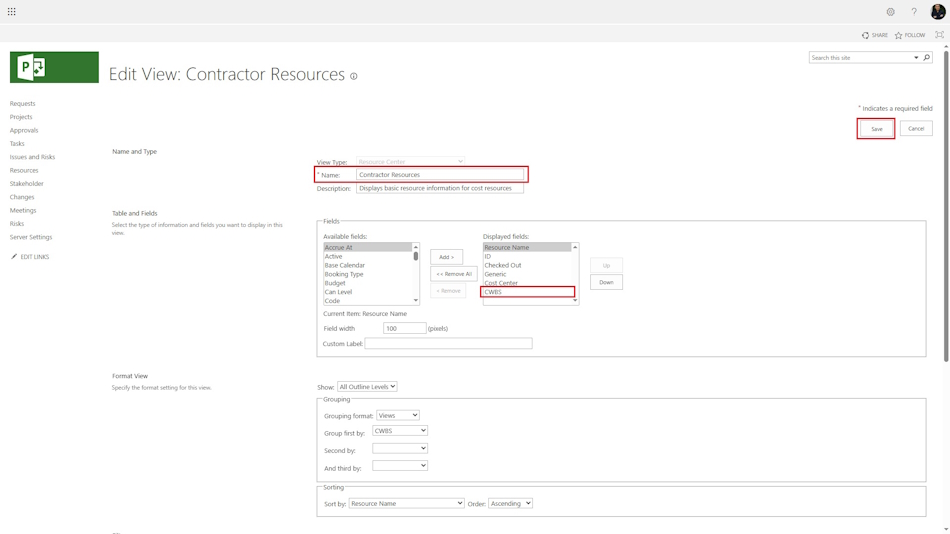This screenshot has height=534, width=950.
Task: Click into the Description input field
Action: click(440, 189)
